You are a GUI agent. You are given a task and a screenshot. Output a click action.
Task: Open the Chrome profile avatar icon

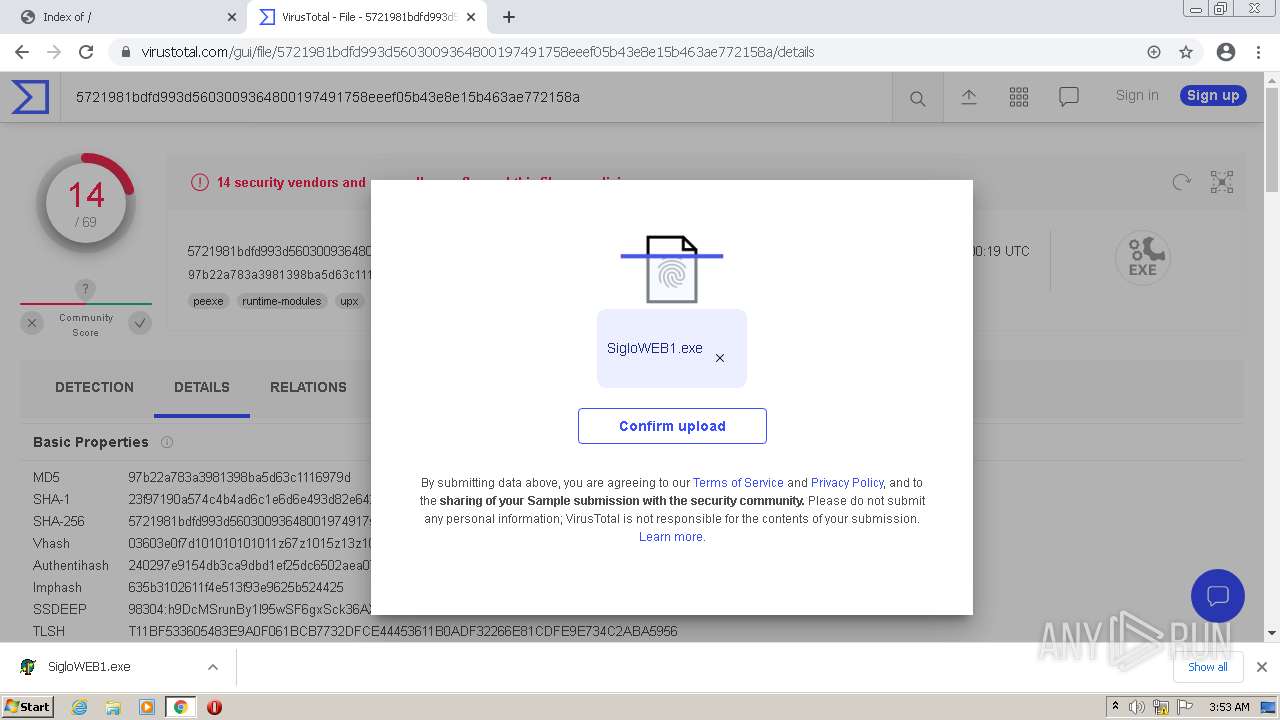coord(1226,52)
